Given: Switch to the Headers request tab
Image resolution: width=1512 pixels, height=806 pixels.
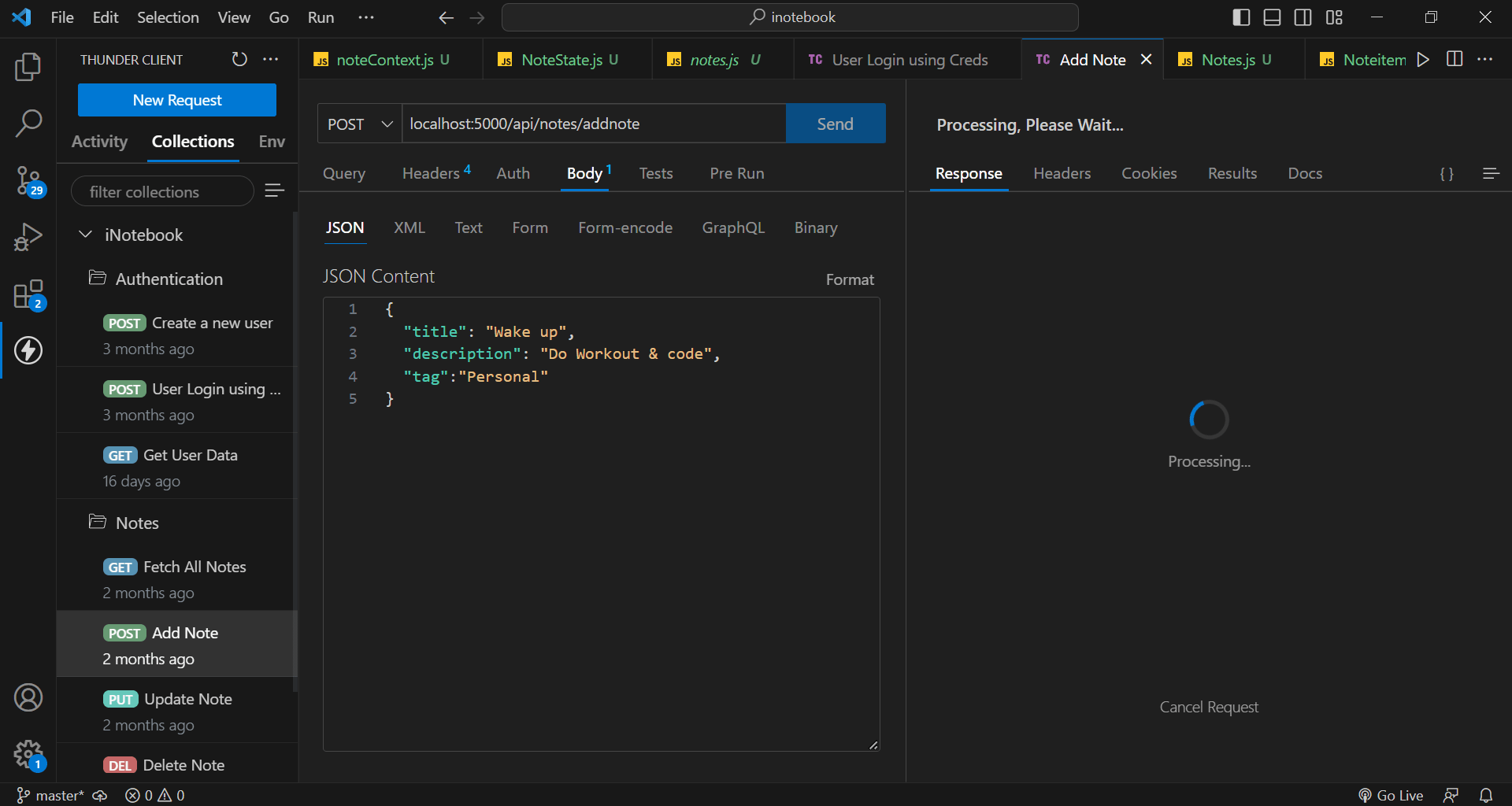Looking at the screenshot, I should click(x=431, y=173).
